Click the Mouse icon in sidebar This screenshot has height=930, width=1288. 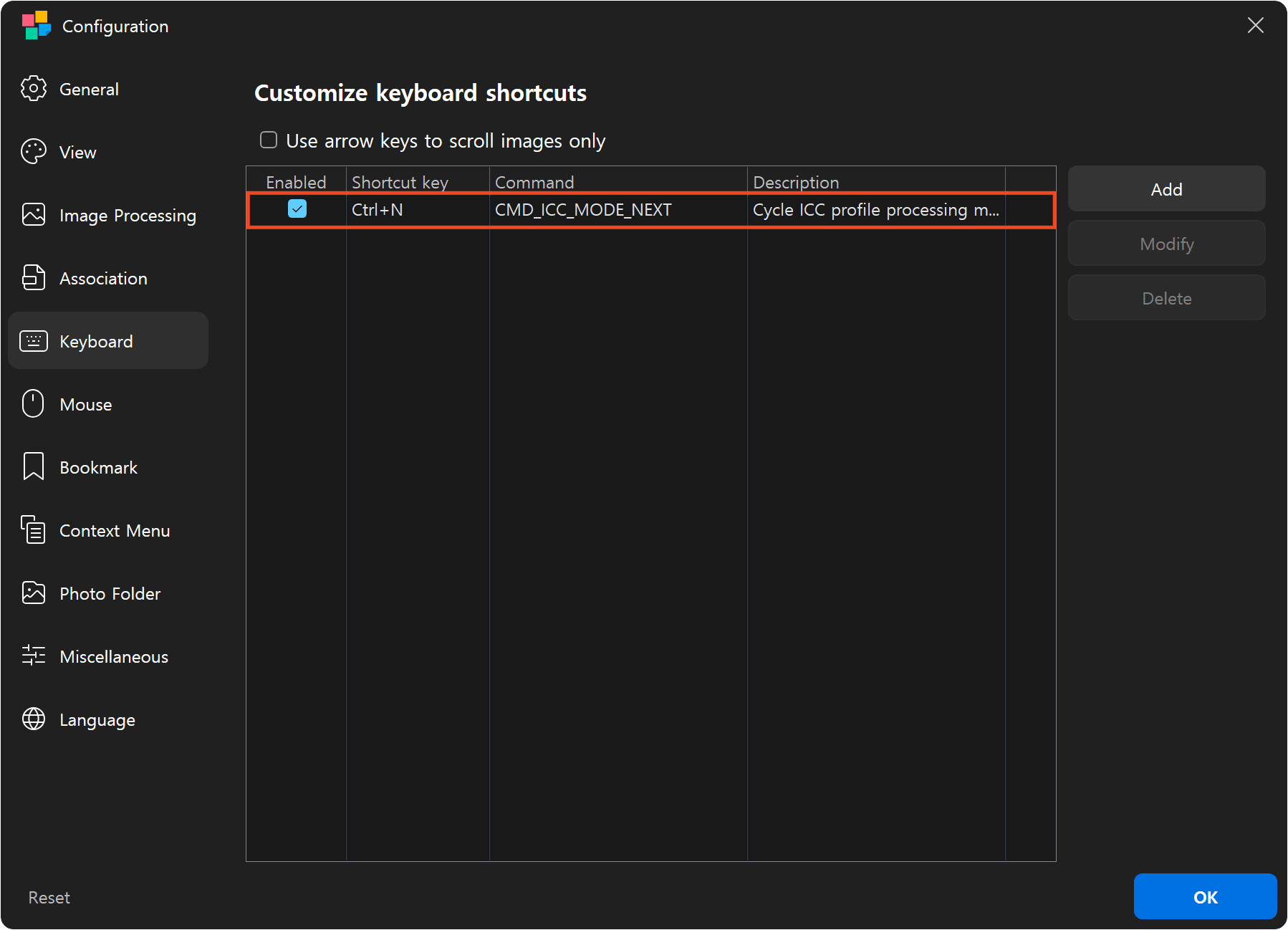click(34, 404)
